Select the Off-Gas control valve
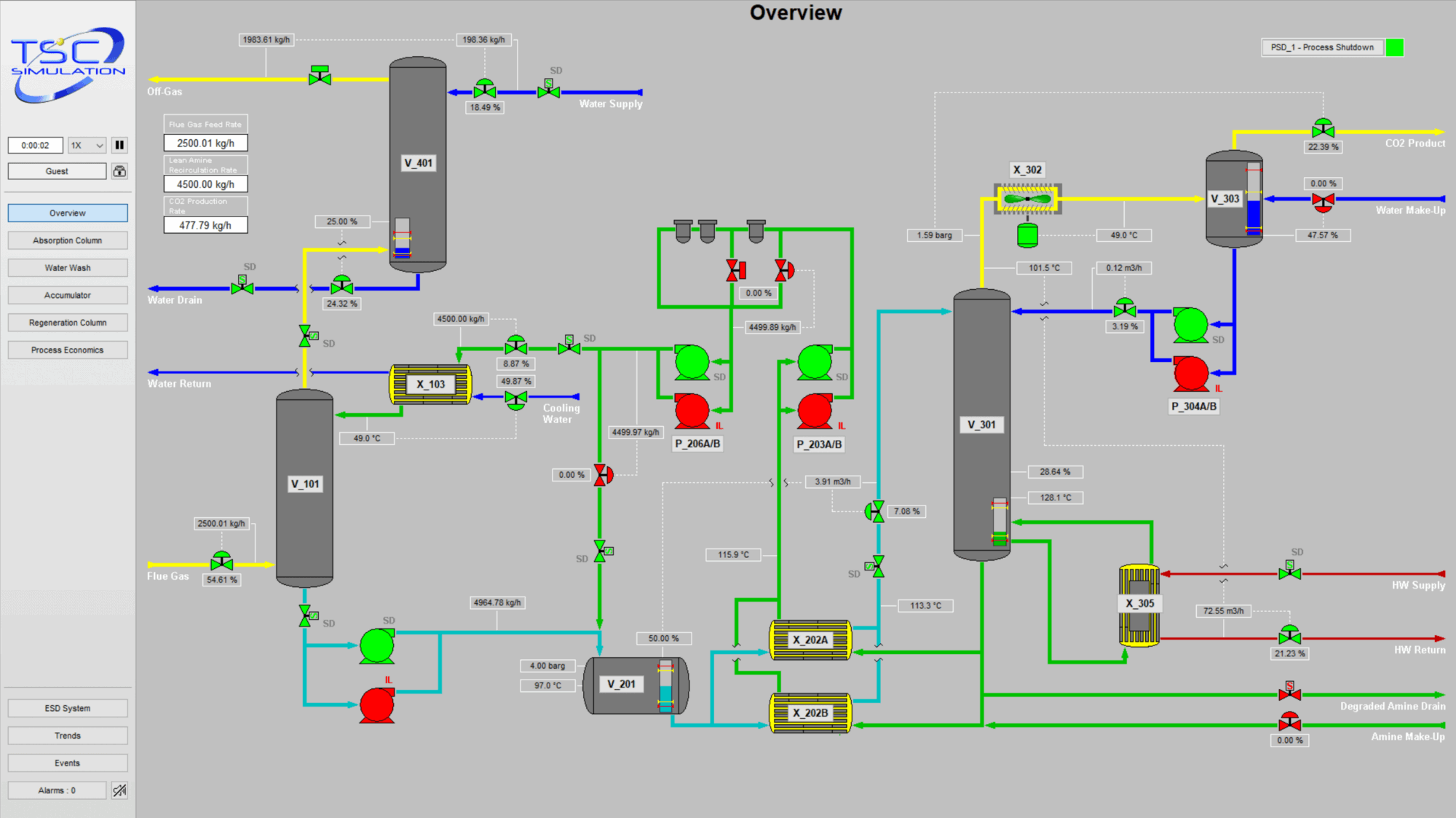The image size is (1456, 818). coord(320,75)
